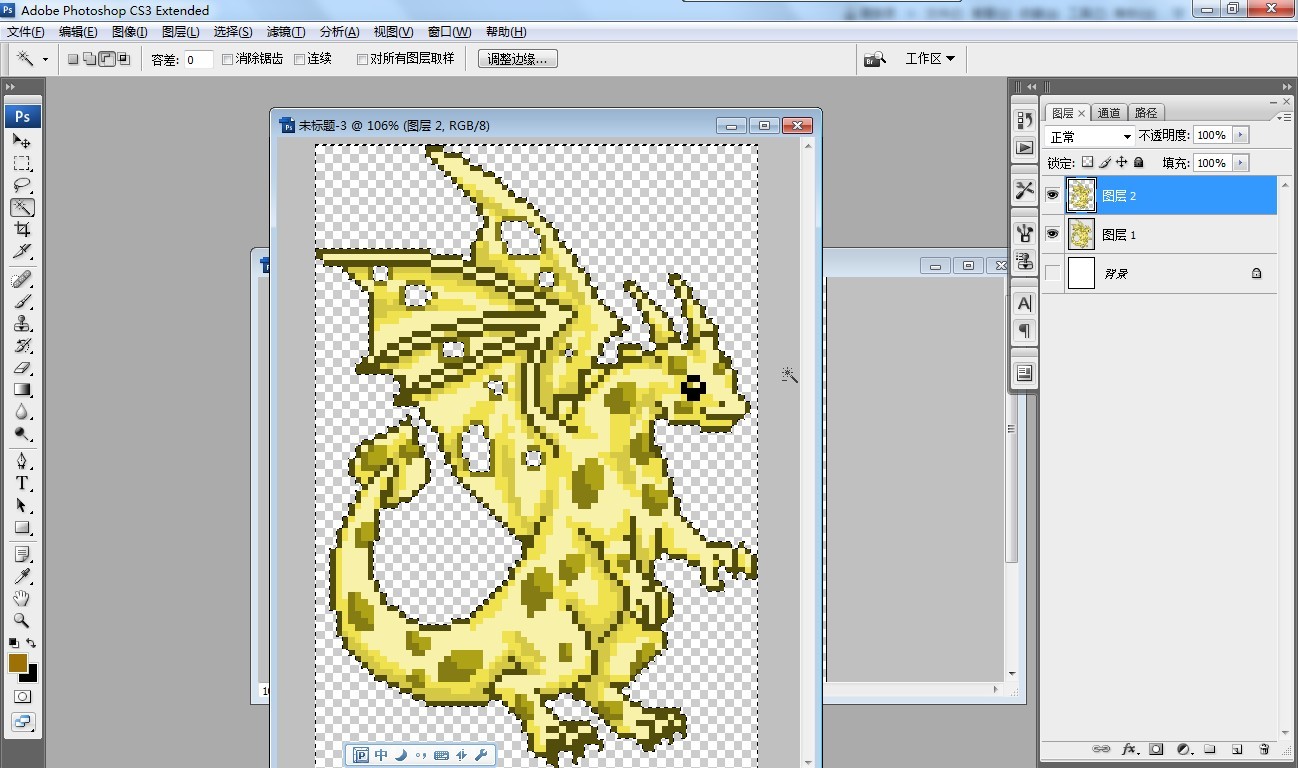Toggle Quick Mask mode
Screen dimensions: 1298x768
click(22, 696)
